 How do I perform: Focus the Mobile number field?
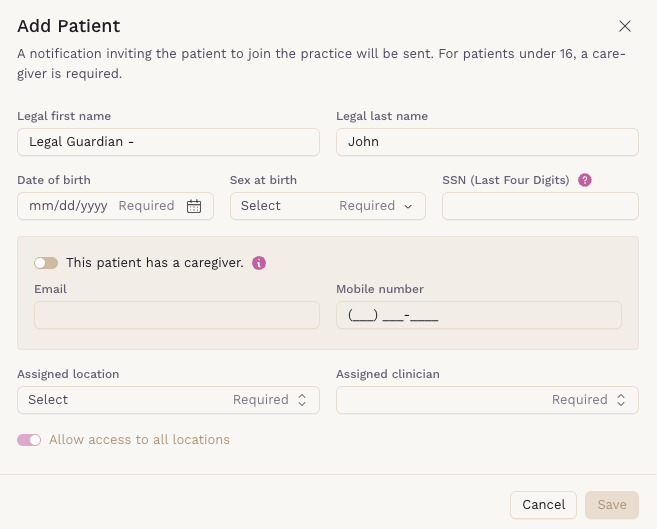478,315
